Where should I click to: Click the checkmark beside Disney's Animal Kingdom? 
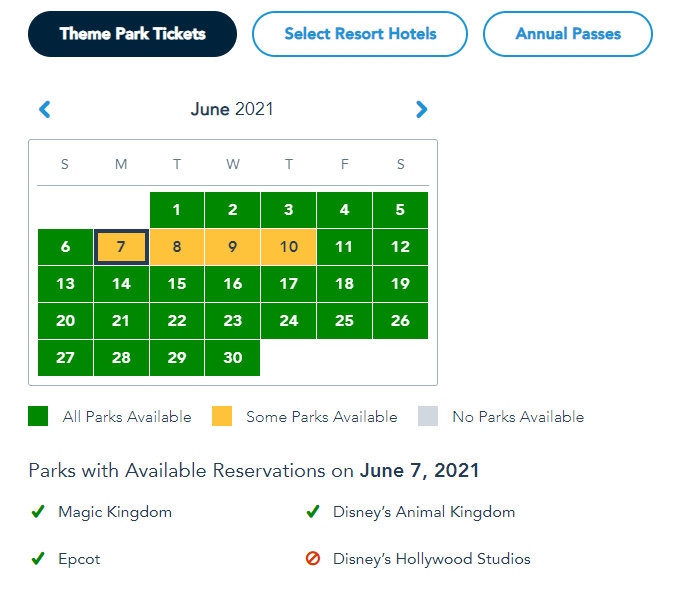coord(313,512)
